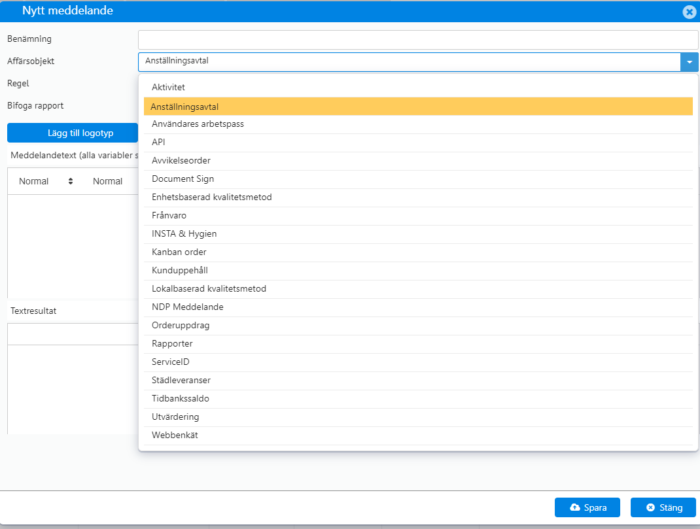Pick Frånvaro from the list

click(418, 216)
